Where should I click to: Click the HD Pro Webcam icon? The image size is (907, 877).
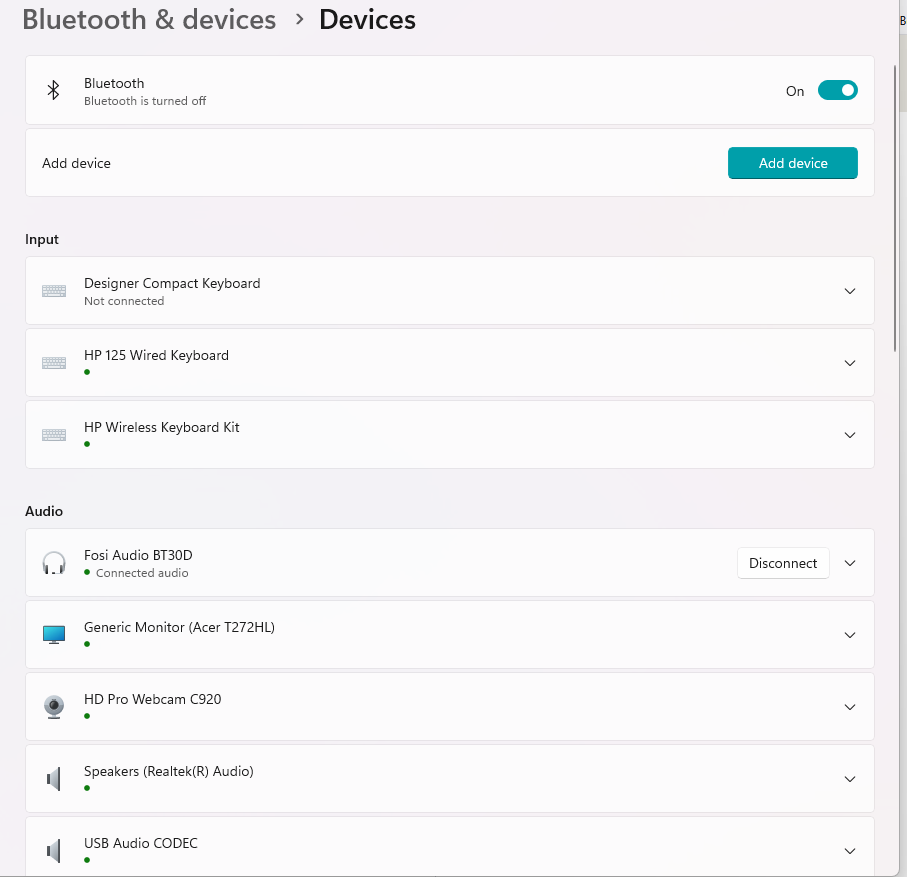[54, 707]
